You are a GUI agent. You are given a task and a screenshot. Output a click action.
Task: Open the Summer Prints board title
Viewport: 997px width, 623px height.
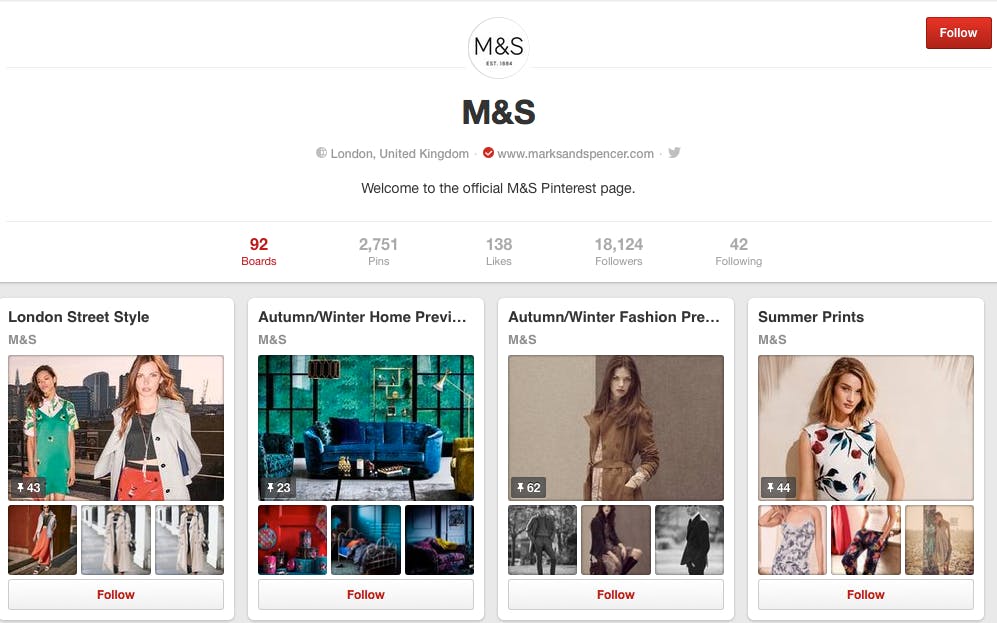[x=811, y=317]
